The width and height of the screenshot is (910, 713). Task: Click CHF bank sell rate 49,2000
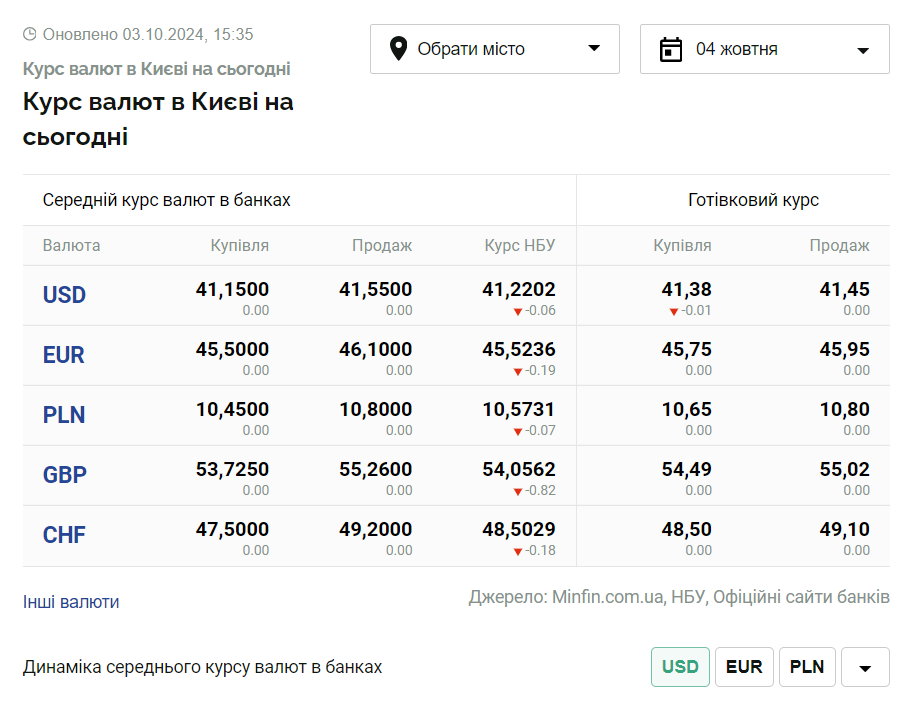pos(375,529)
